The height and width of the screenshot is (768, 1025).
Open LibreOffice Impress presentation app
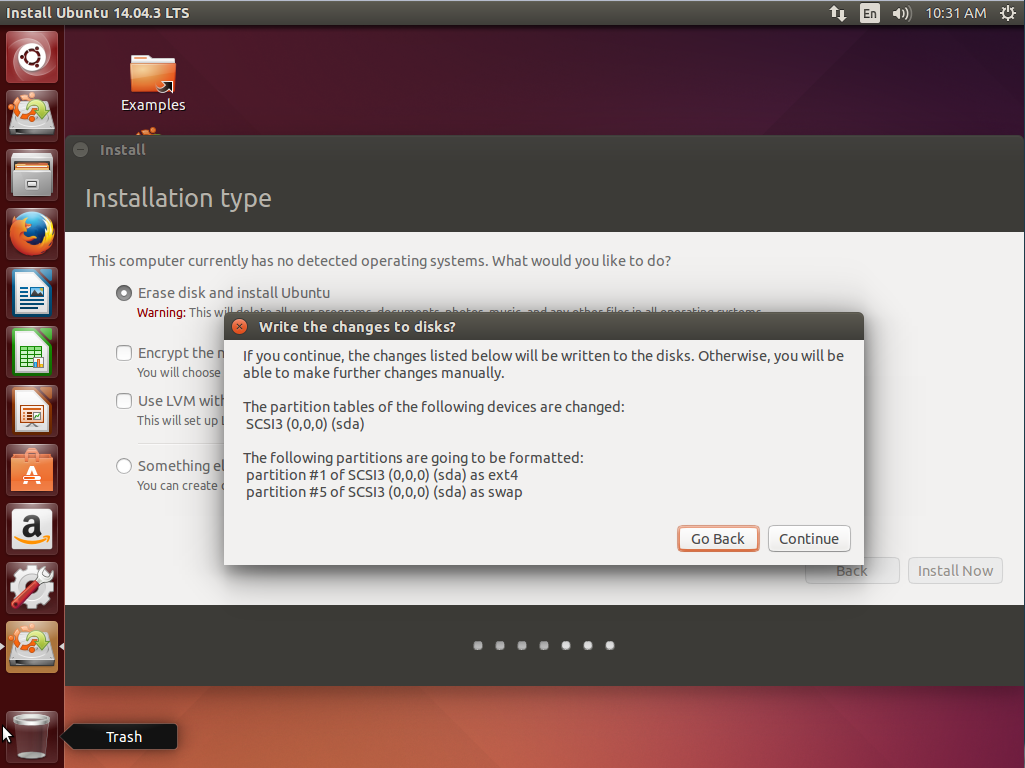pyautogui.click(x=31, y=410)
